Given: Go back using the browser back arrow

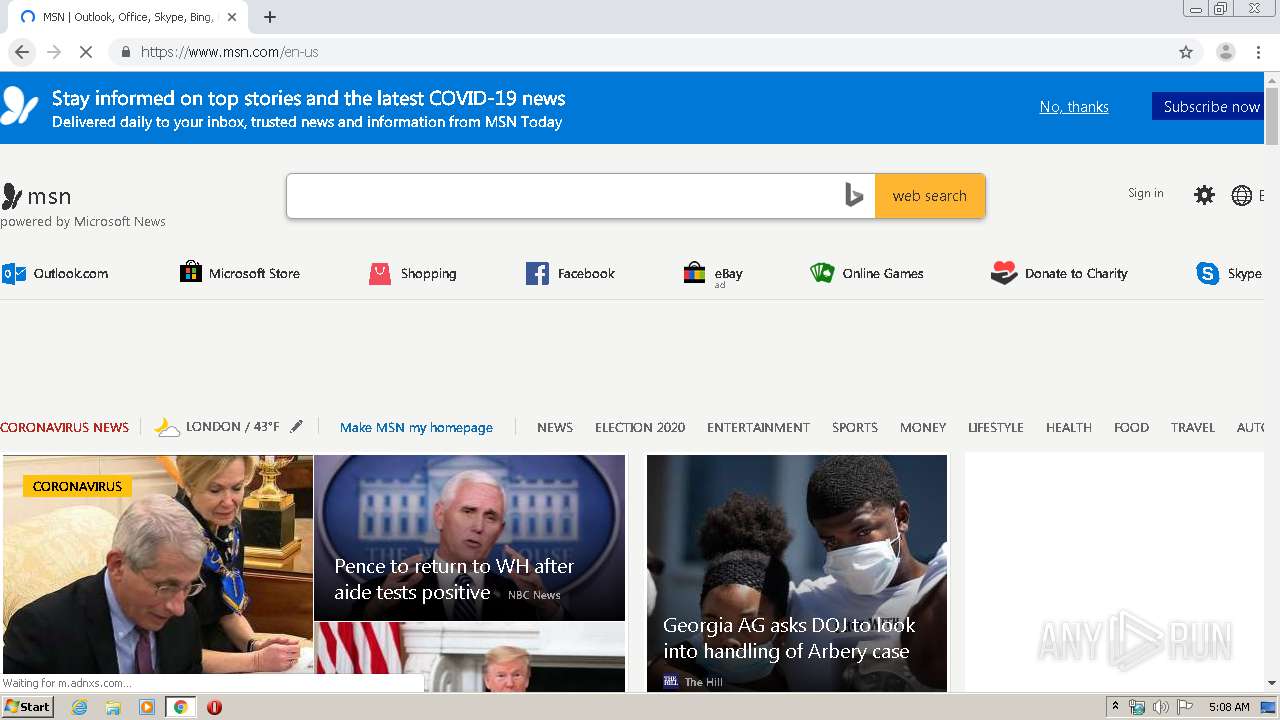Looking at the screenshot, I should [x=22, y=52].
